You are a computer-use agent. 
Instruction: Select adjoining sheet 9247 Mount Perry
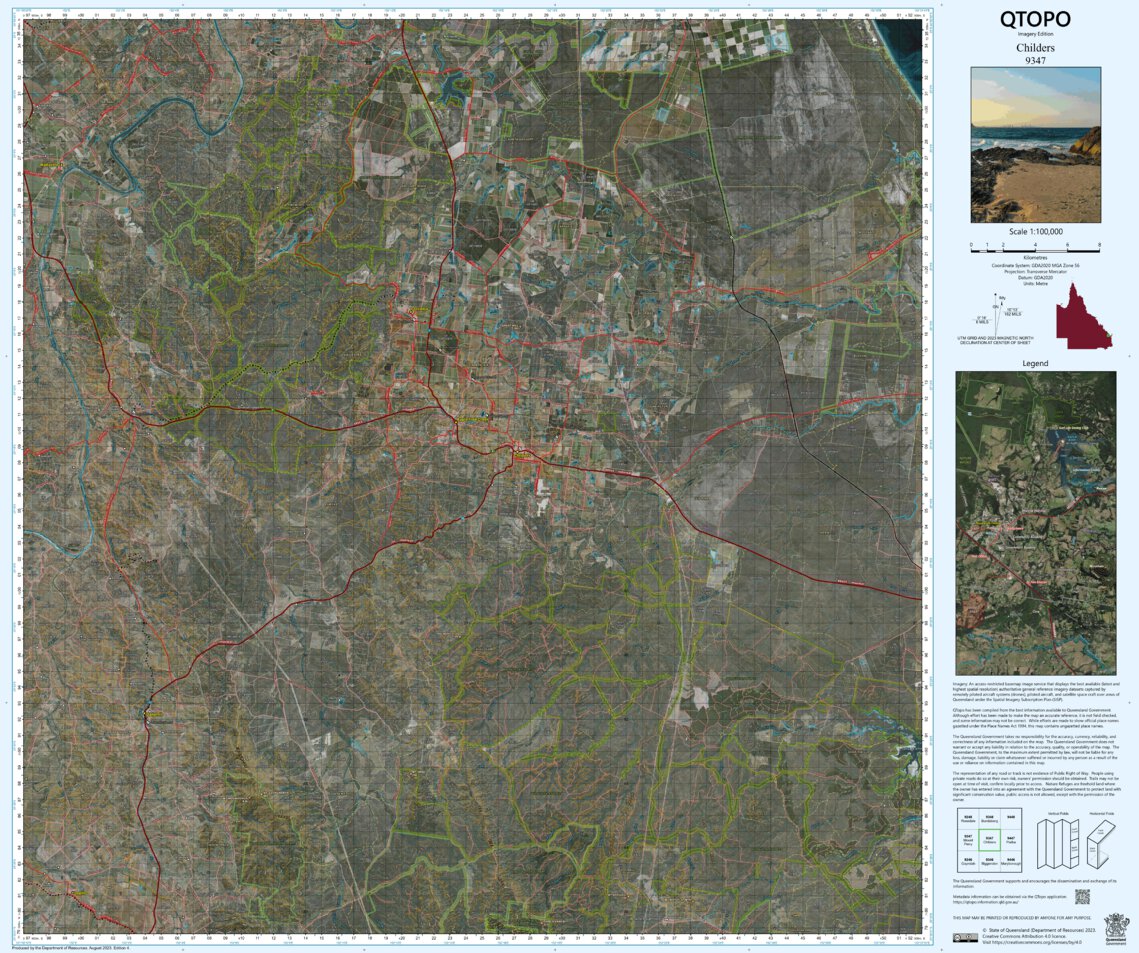click(969, 840)
